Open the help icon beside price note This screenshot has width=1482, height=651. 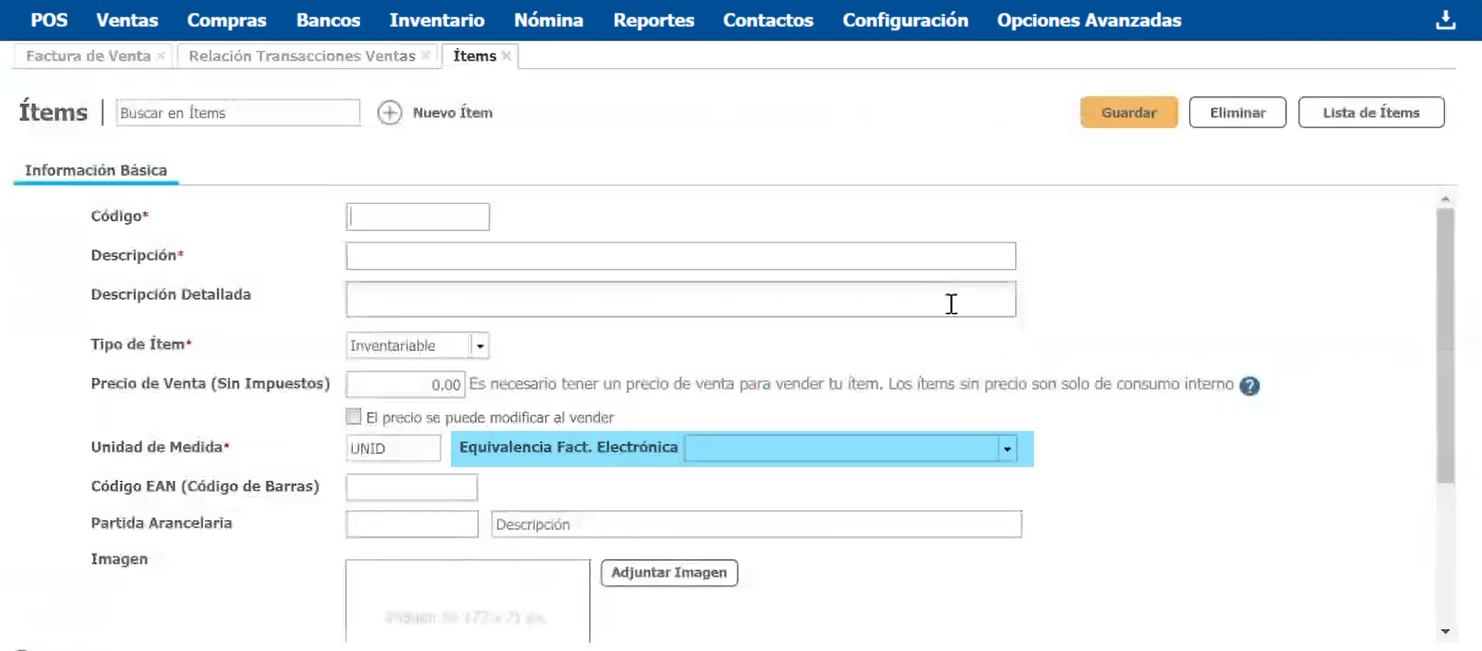[x=1249, y=386]
